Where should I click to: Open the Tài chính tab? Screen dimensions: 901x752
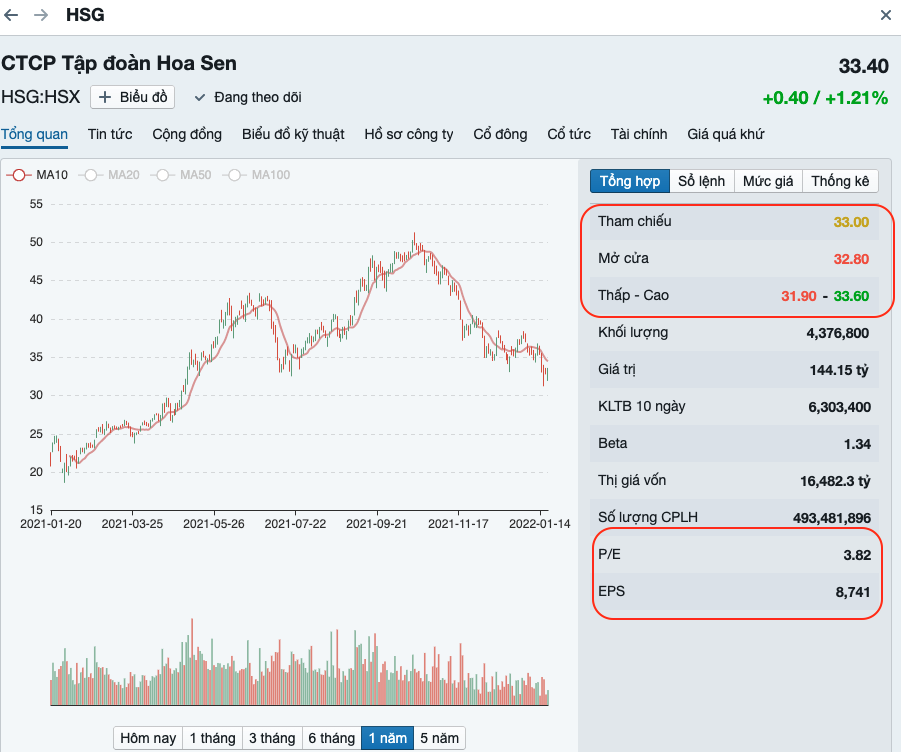pos(639,134)
